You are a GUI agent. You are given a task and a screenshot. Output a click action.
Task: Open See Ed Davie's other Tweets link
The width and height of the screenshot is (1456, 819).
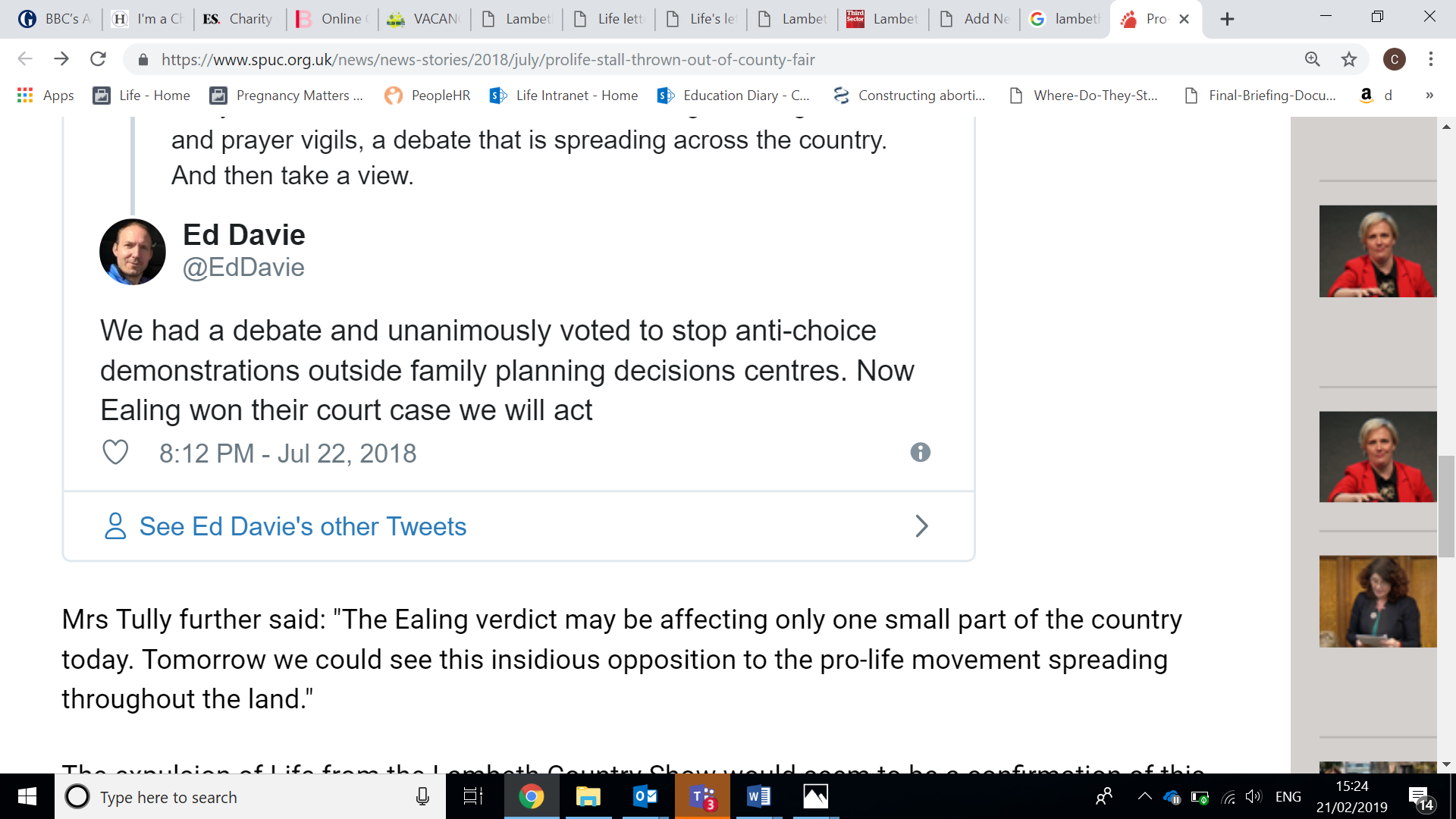[x=303, y=526]
